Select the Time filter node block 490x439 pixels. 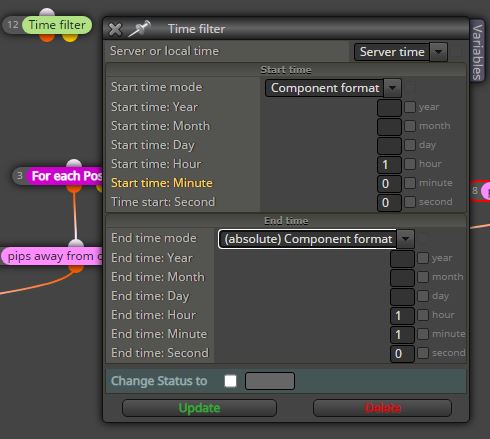(x=57, y=25)
